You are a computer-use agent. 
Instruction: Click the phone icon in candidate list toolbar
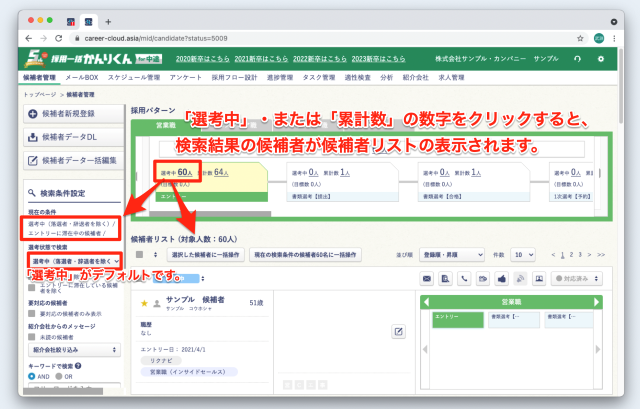coord(462,277)
